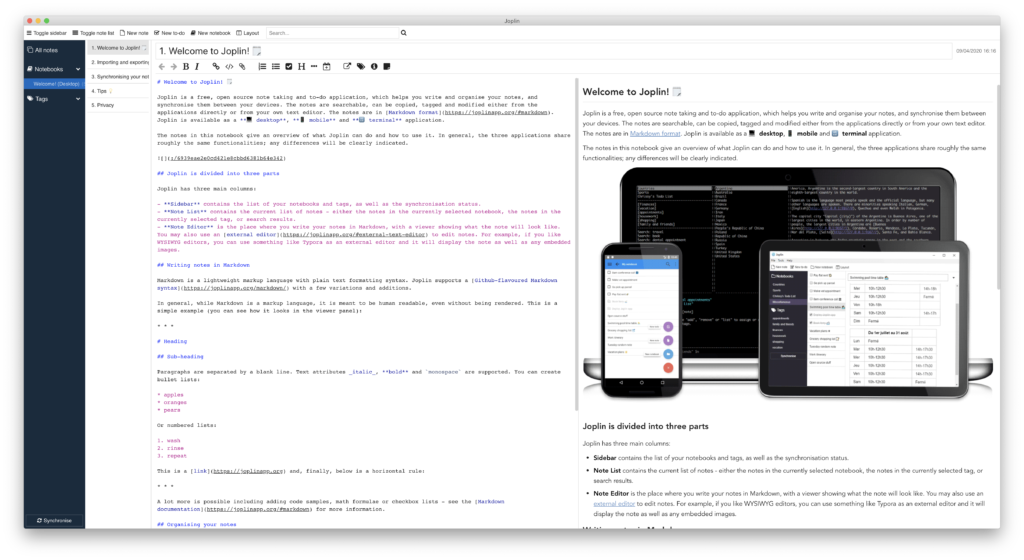Image resolution: width=1024 pixels, height=560 pixels.
Task: Click the italic formatting icon
Action: (197, 67)
